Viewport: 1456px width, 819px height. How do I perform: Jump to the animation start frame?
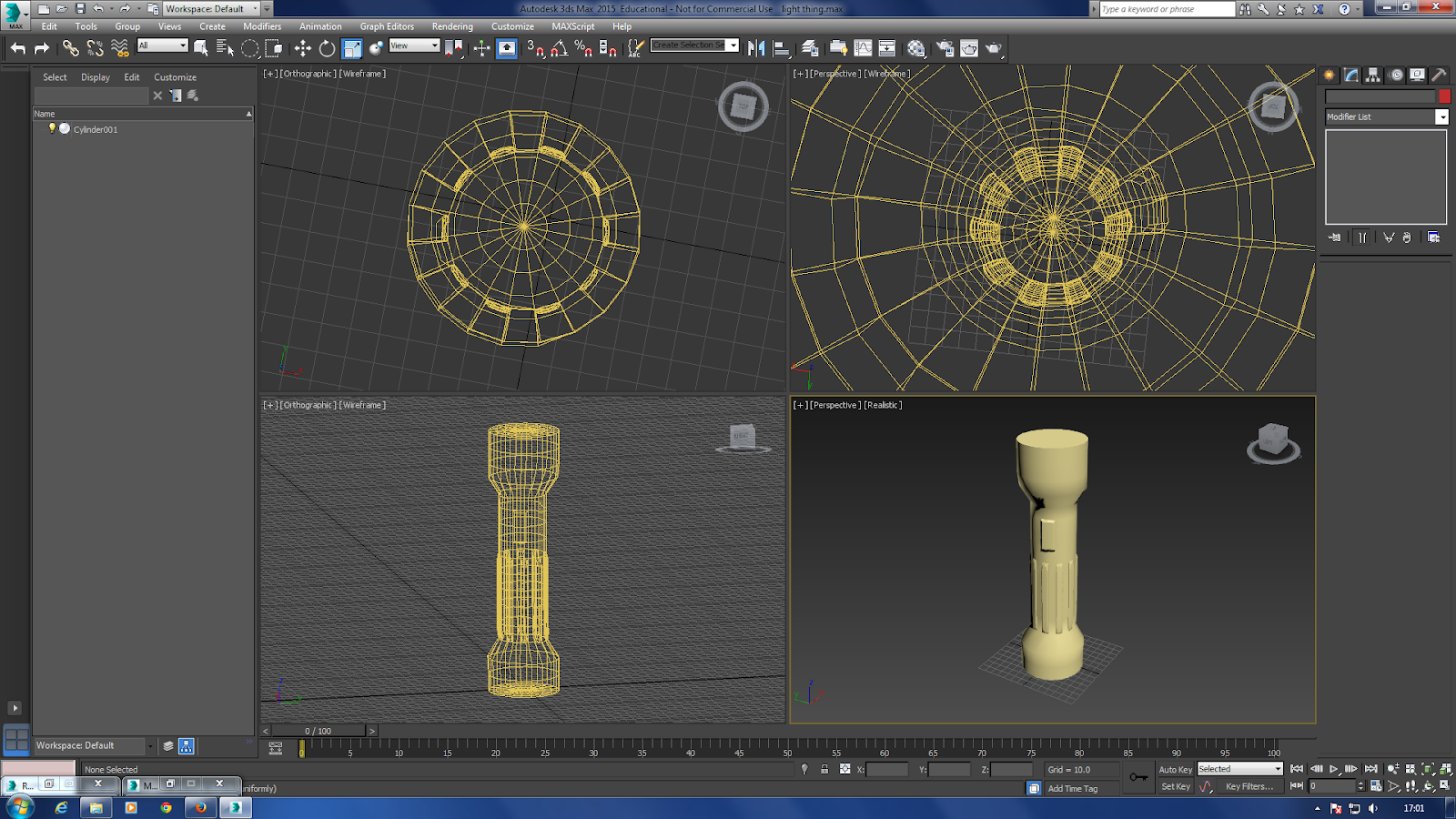1297,769
